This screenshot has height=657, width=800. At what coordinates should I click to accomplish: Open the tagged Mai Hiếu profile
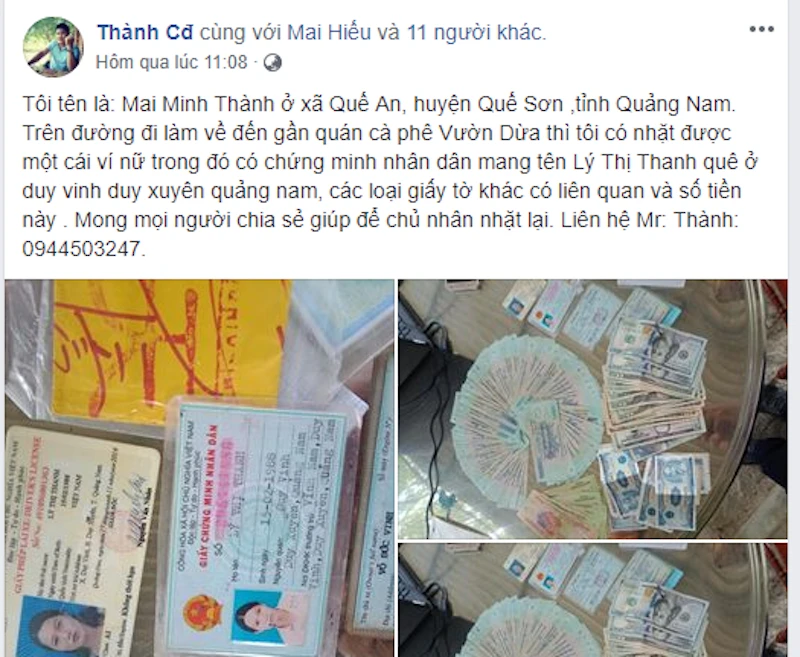coord(329,33)
